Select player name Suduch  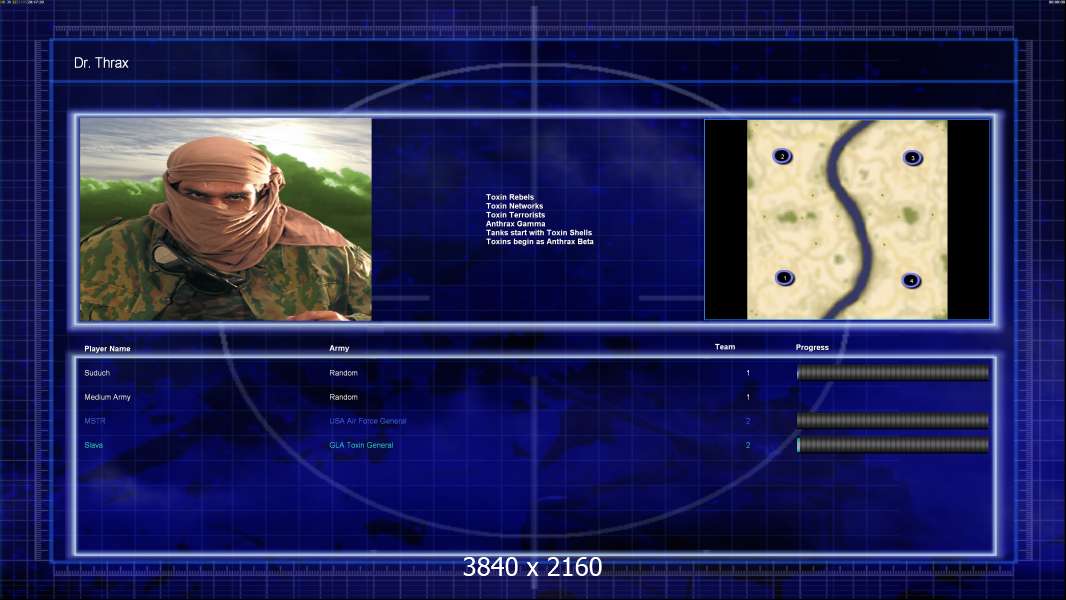97,373
